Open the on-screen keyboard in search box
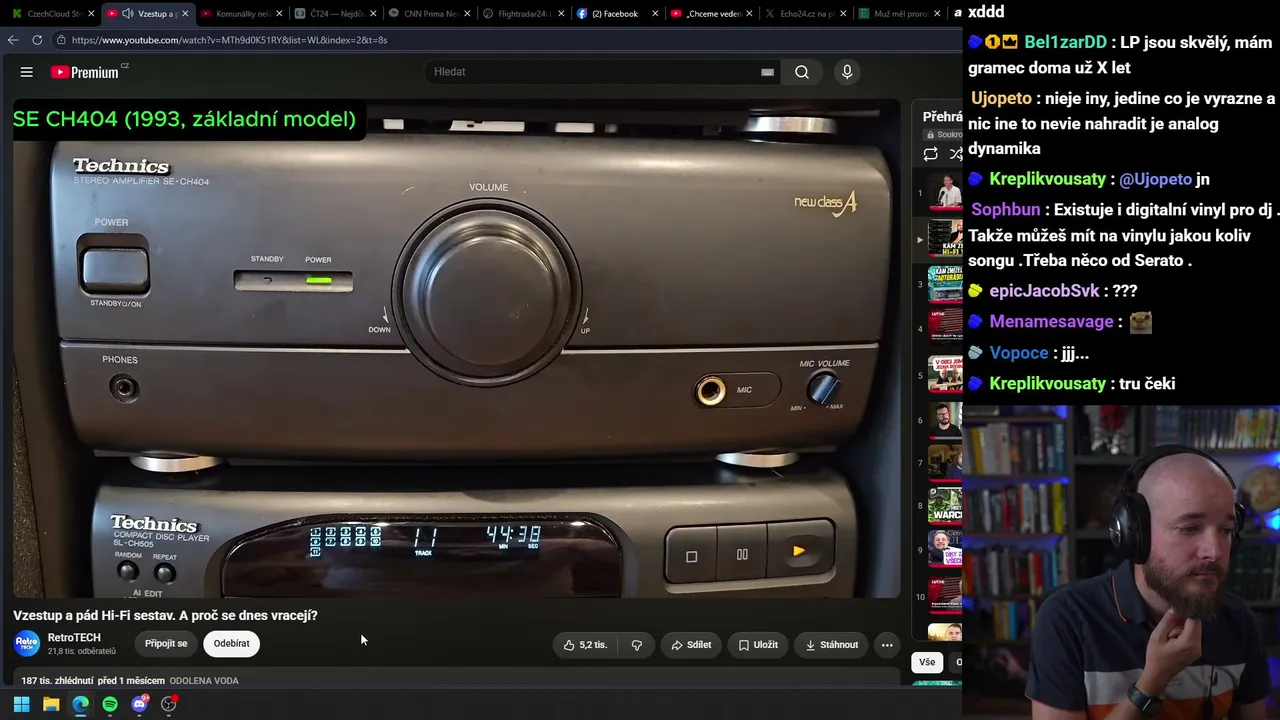The image size is (1280, 720). click(x=767, y=72)
